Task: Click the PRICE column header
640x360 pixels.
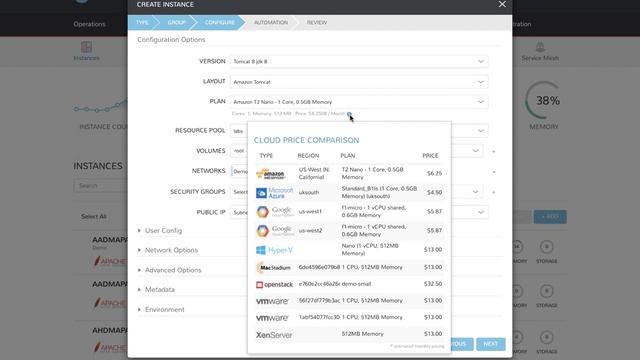Action: point(430,156)
